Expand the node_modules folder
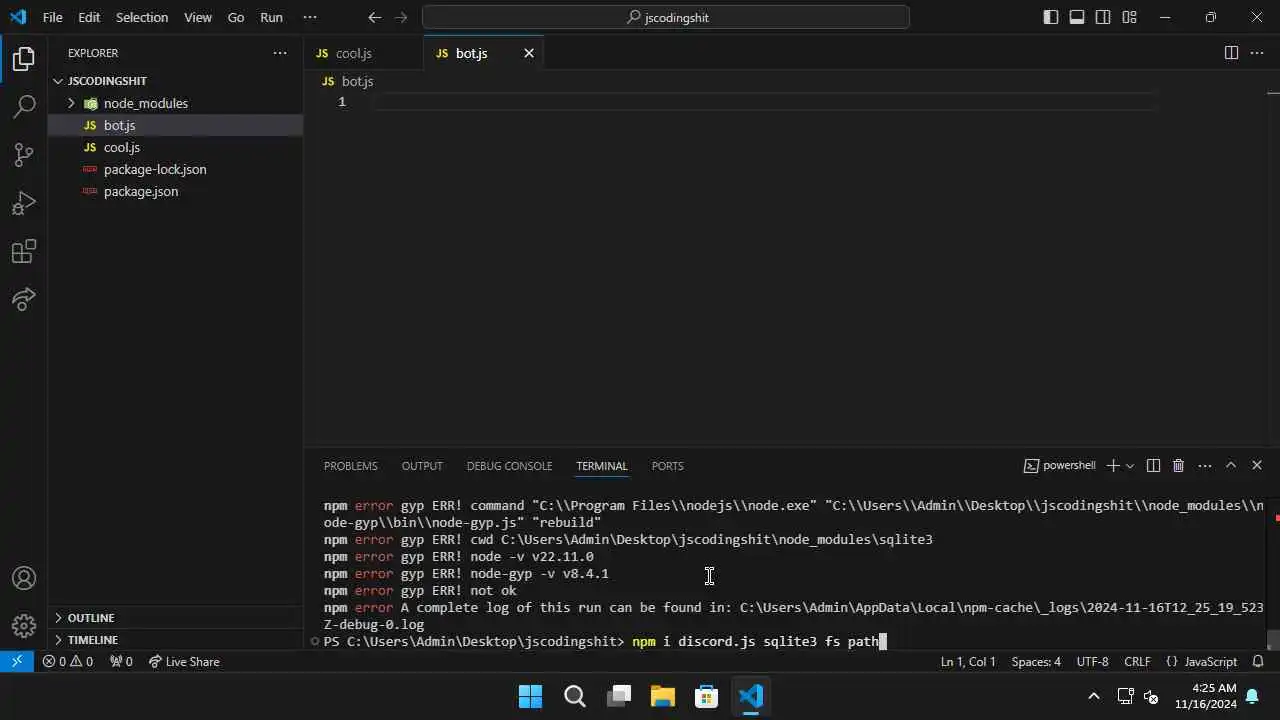Screen dimensions: 1280x720 71,103
